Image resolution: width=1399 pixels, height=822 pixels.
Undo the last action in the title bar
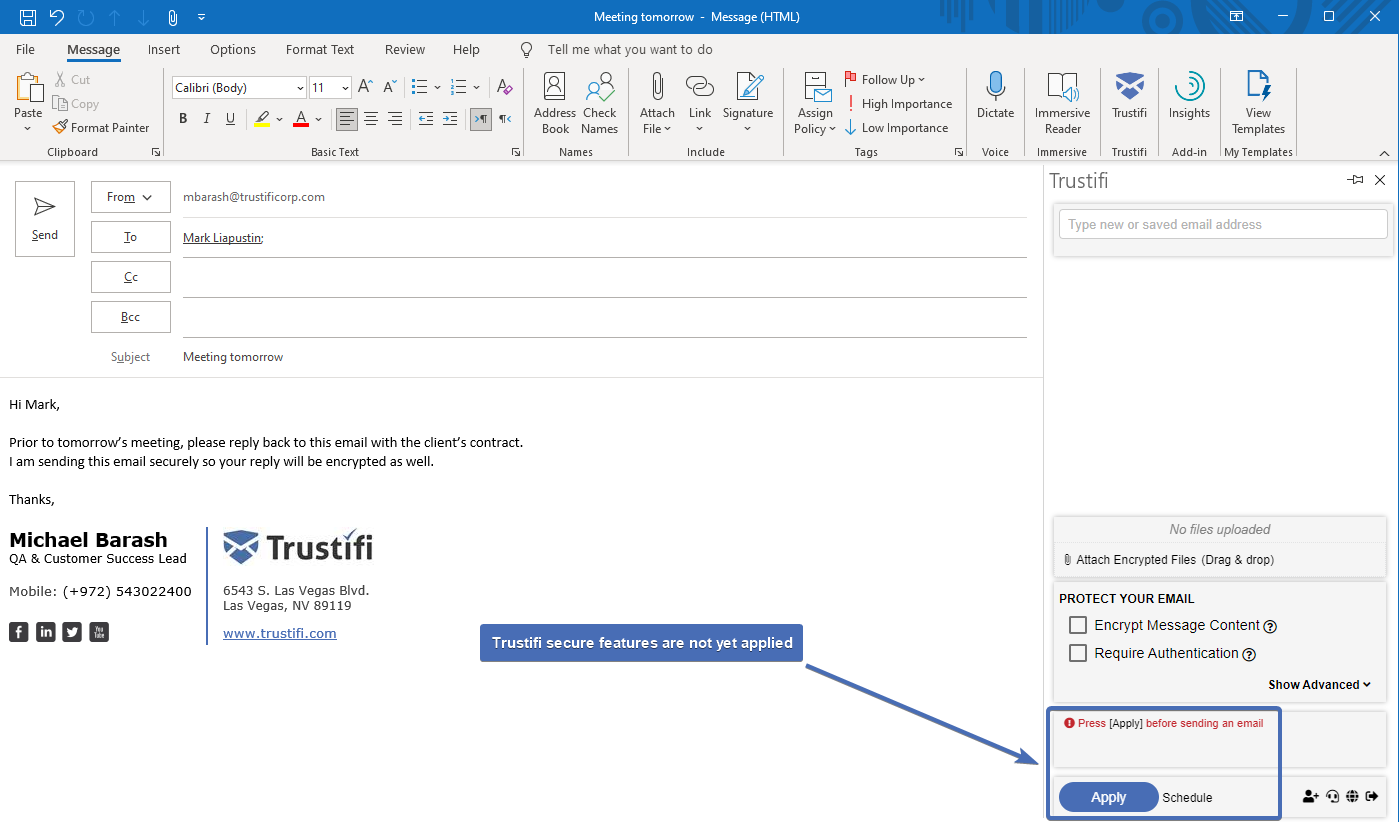pyautogui.click(x=57, y=17)
